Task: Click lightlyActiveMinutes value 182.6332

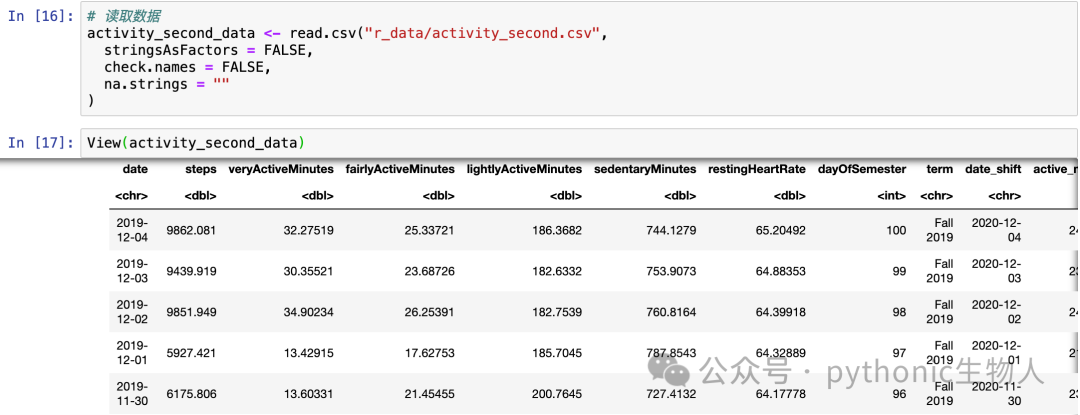Action: point(557,271)
